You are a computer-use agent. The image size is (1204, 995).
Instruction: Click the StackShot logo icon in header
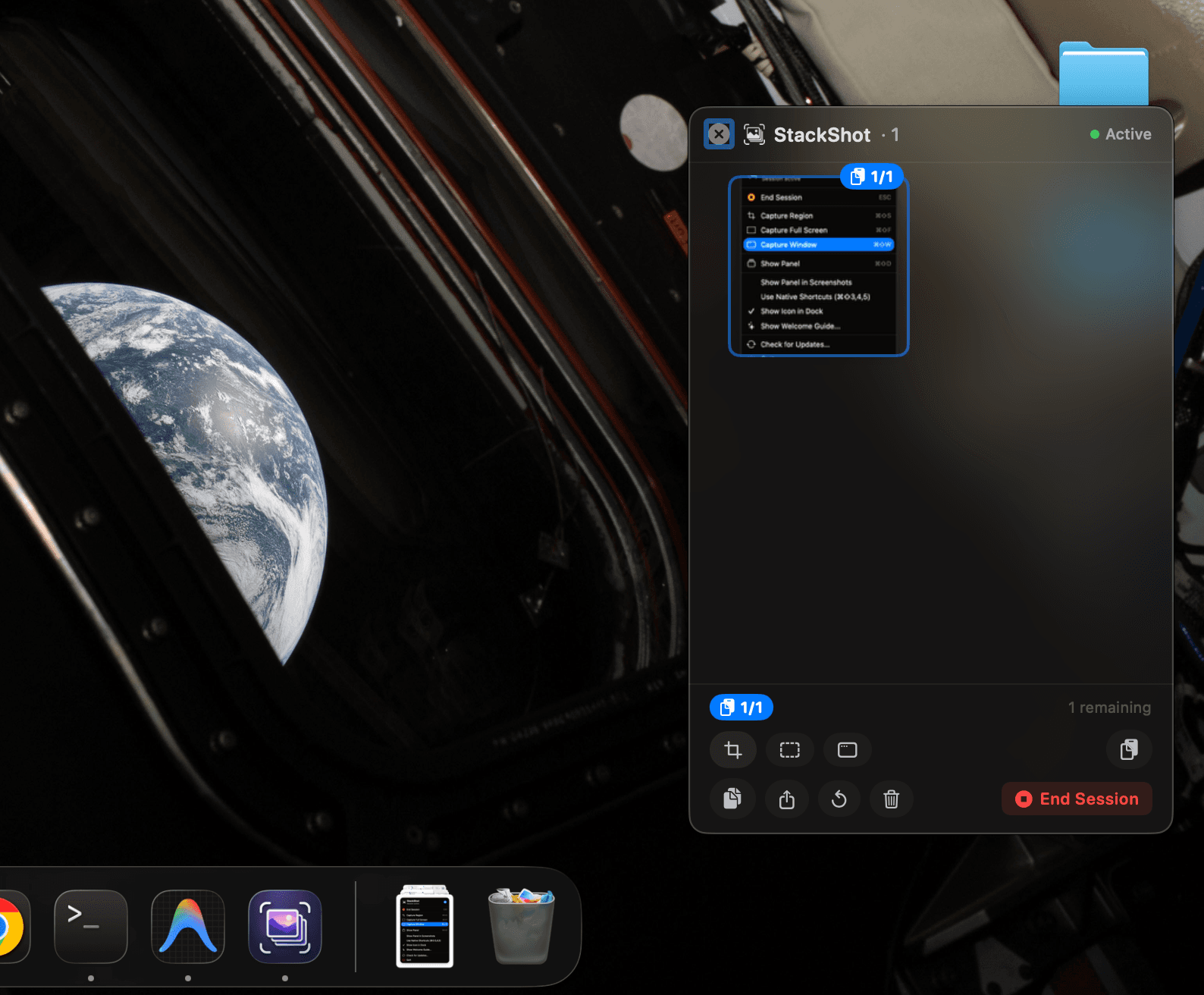(x=754, y=134)
